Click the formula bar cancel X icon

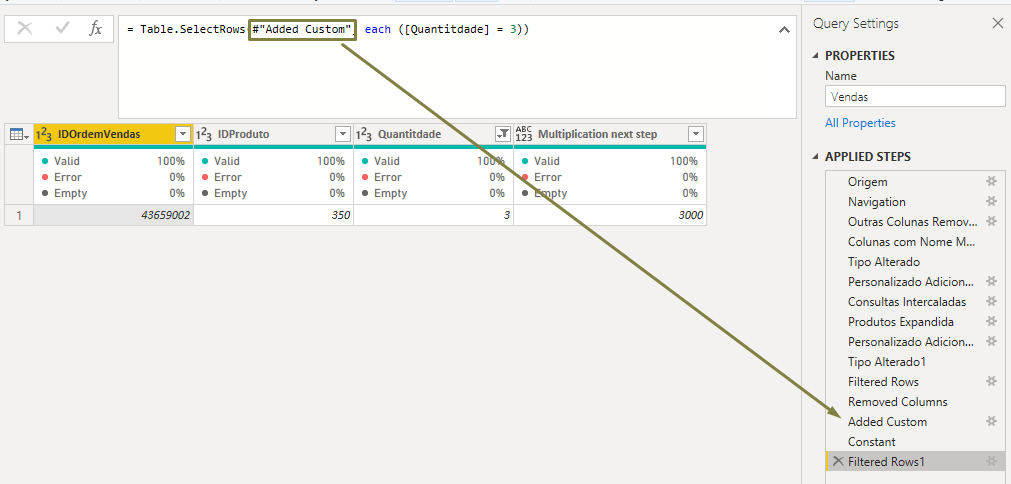pyautogui.click(x=25, y=29)
